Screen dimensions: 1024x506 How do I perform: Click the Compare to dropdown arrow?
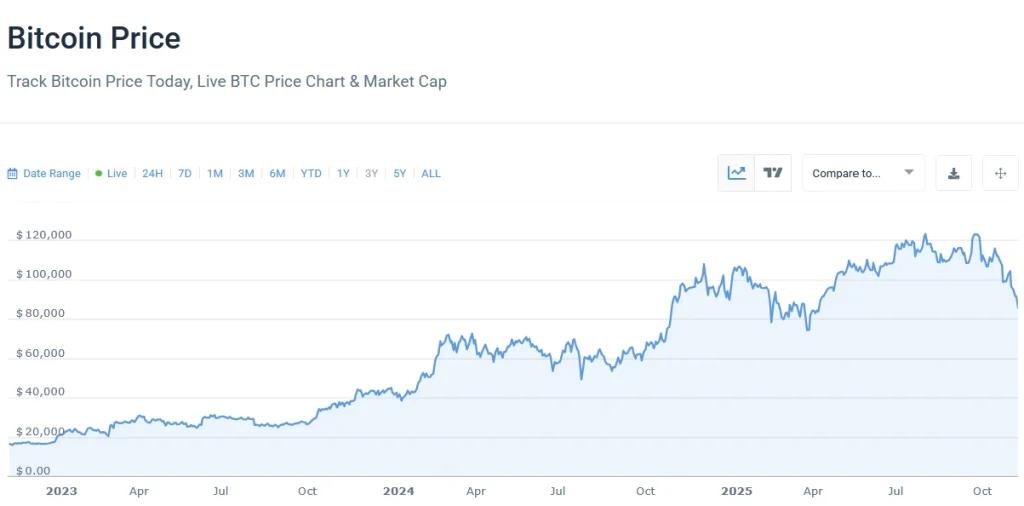(909, 172)
